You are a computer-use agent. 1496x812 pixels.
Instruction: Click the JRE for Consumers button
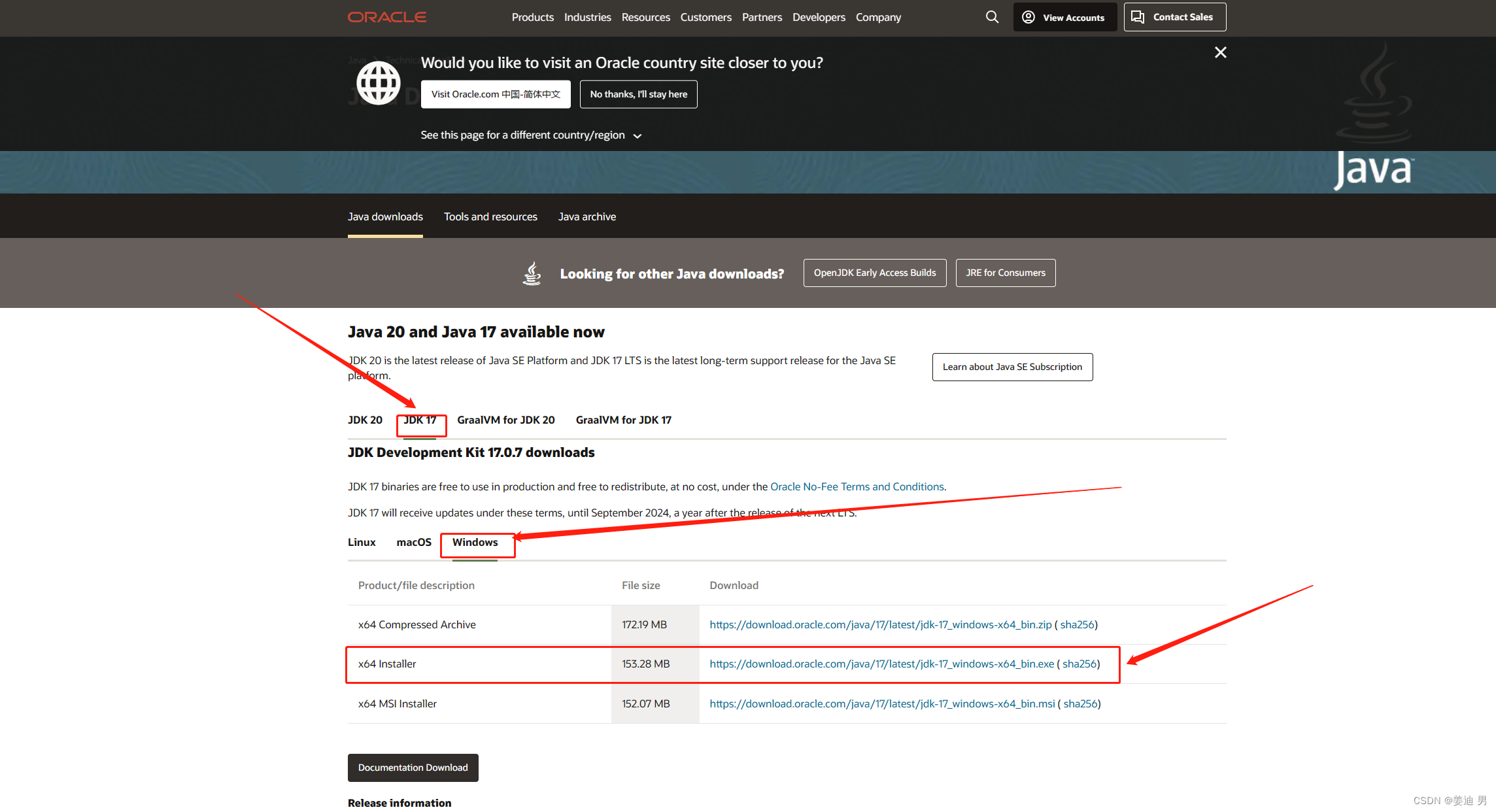[1005, 273]
